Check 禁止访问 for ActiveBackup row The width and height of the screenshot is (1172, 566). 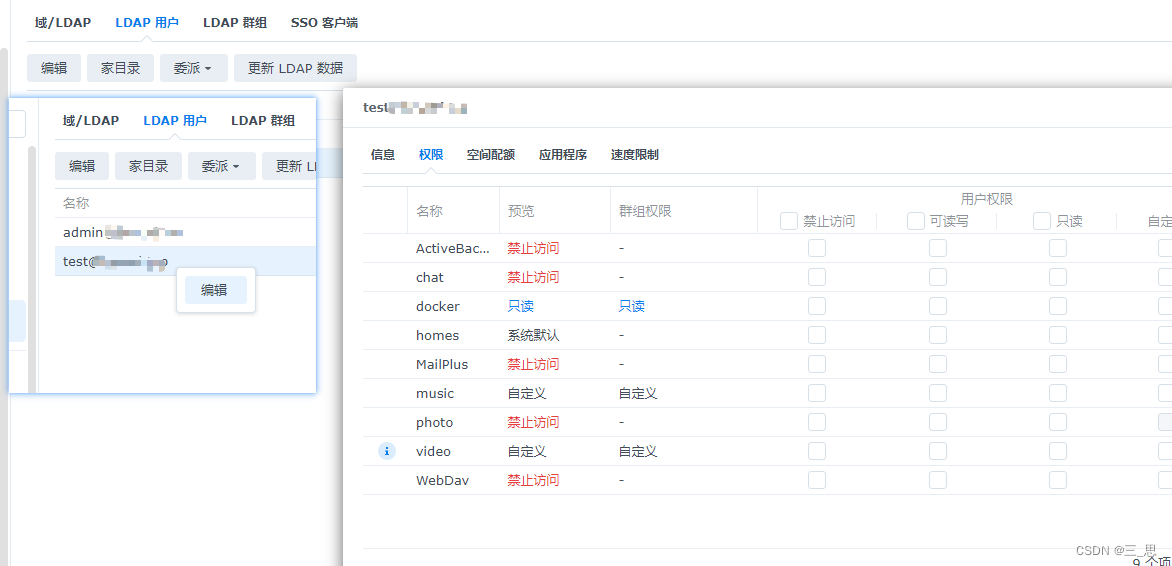[x=817, y=248]
